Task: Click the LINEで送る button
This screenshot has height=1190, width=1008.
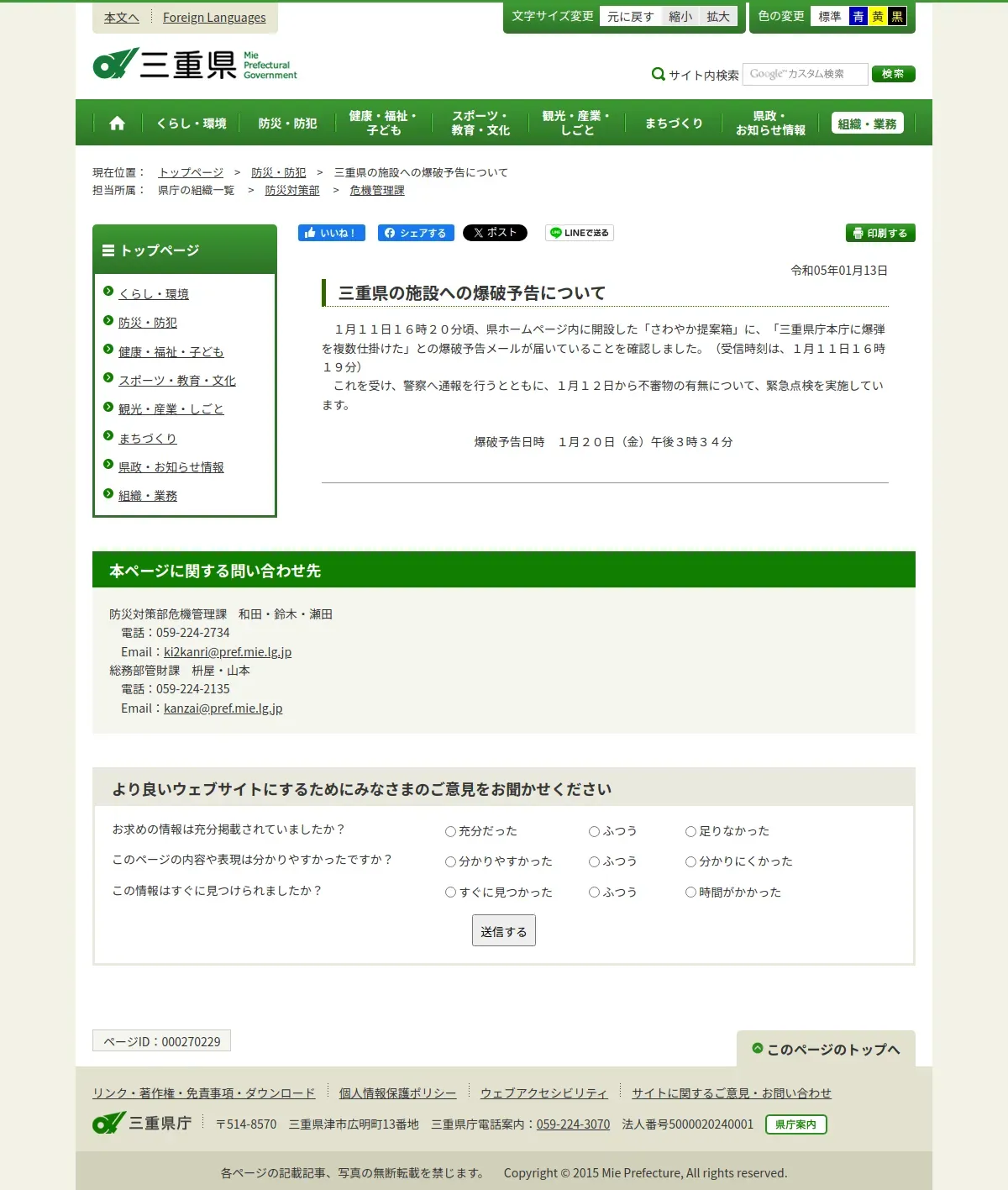Action: (580, 233)
